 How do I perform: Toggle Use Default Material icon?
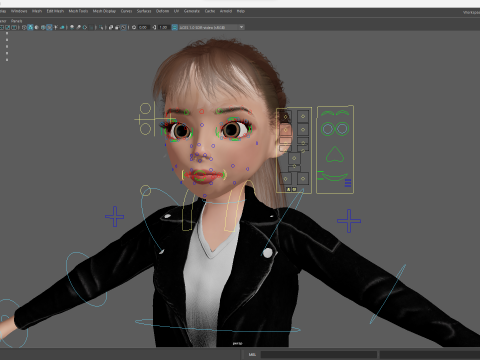point(37,27)
